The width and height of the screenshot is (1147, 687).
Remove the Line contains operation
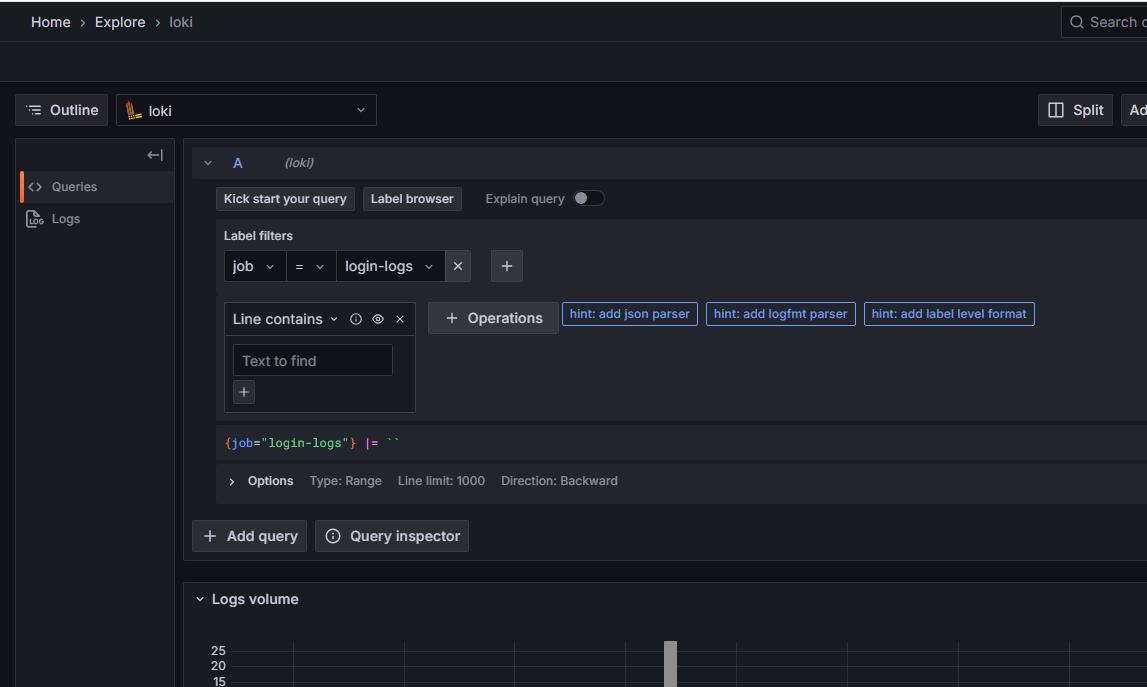[400, 319]
